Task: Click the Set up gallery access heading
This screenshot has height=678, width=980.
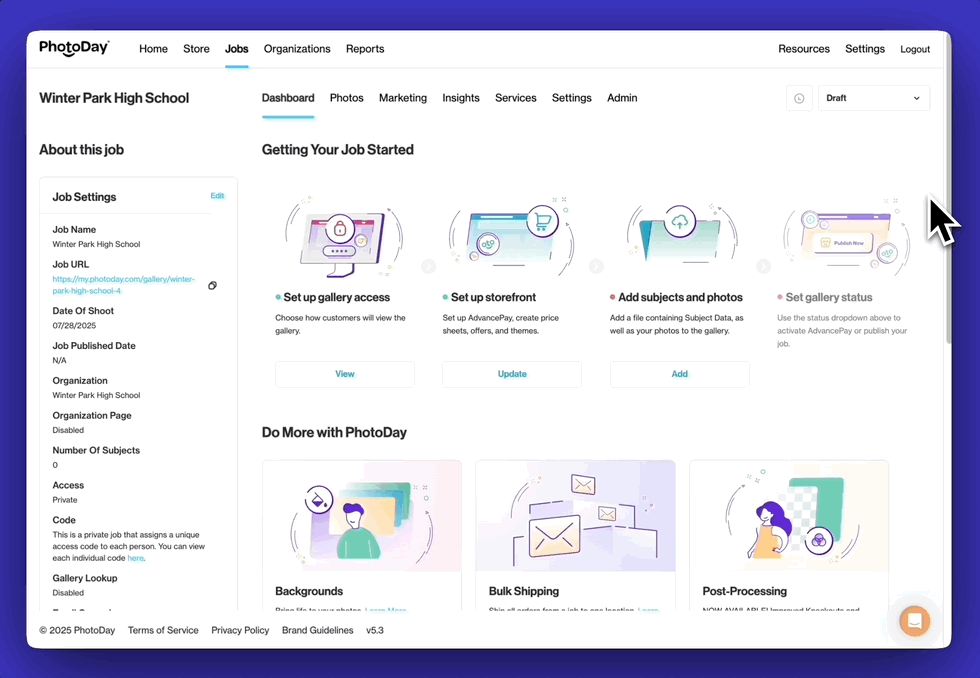Action: (x=336, y=297)
